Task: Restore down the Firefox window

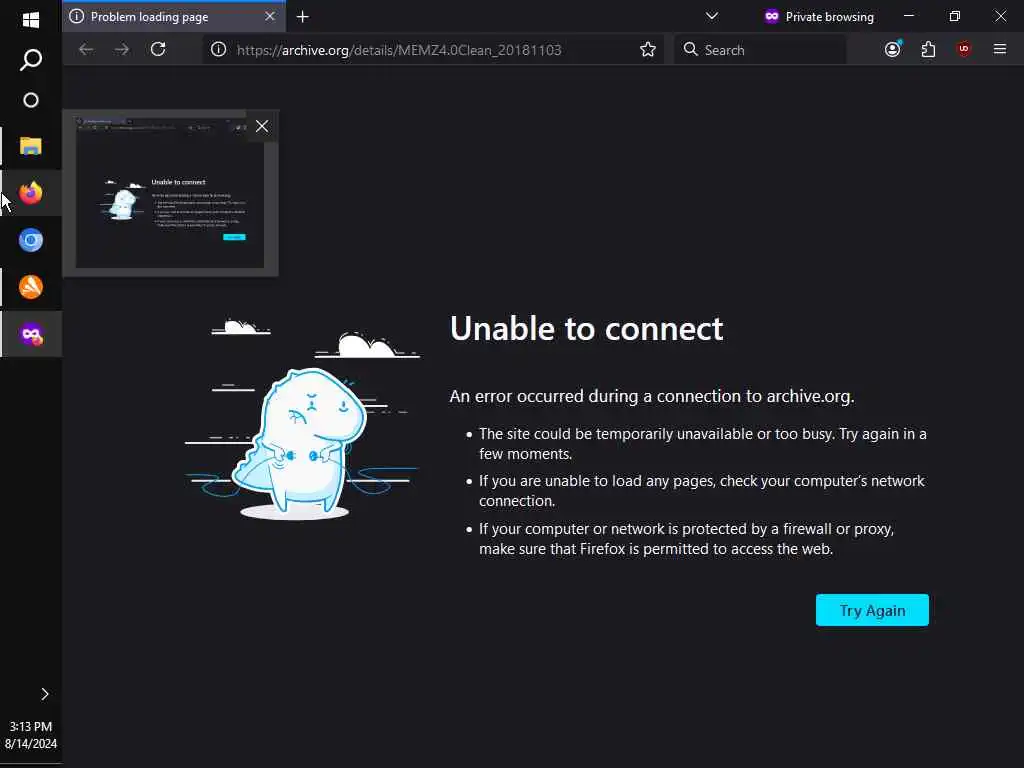Action: tap(954, 16)
